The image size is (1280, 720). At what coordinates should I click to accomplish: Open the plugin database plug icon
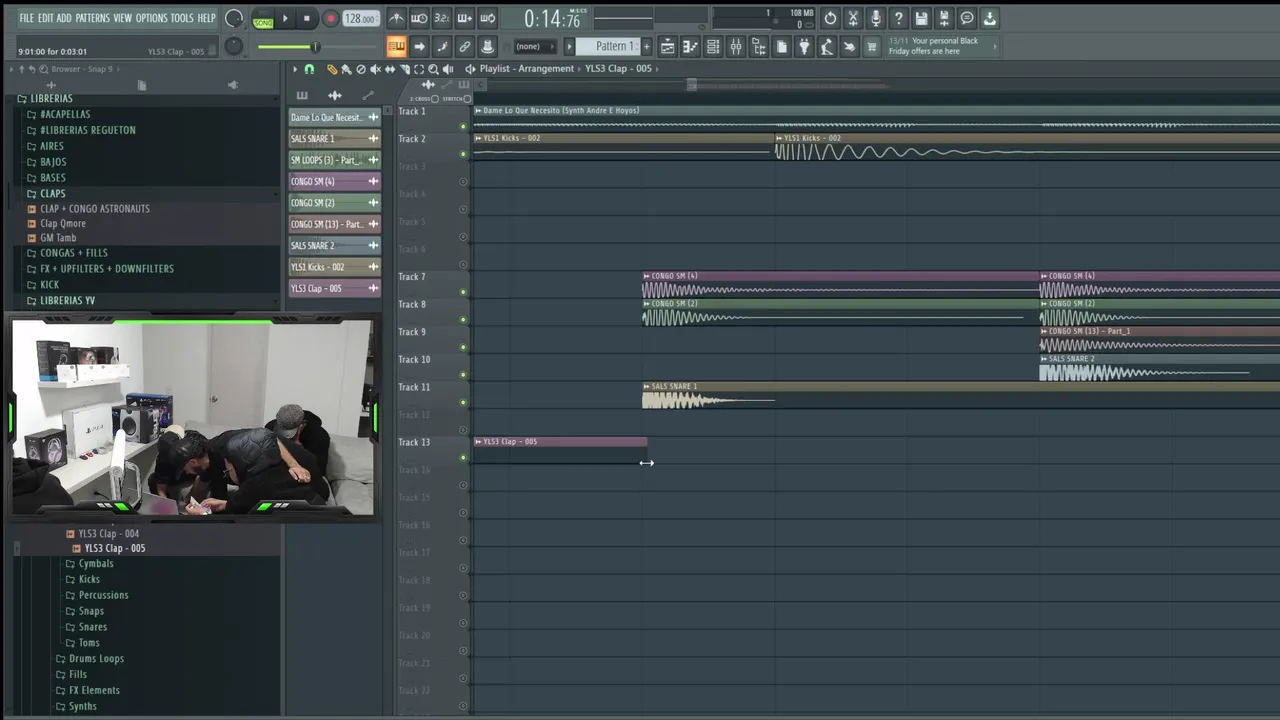[x=804, y=46]
